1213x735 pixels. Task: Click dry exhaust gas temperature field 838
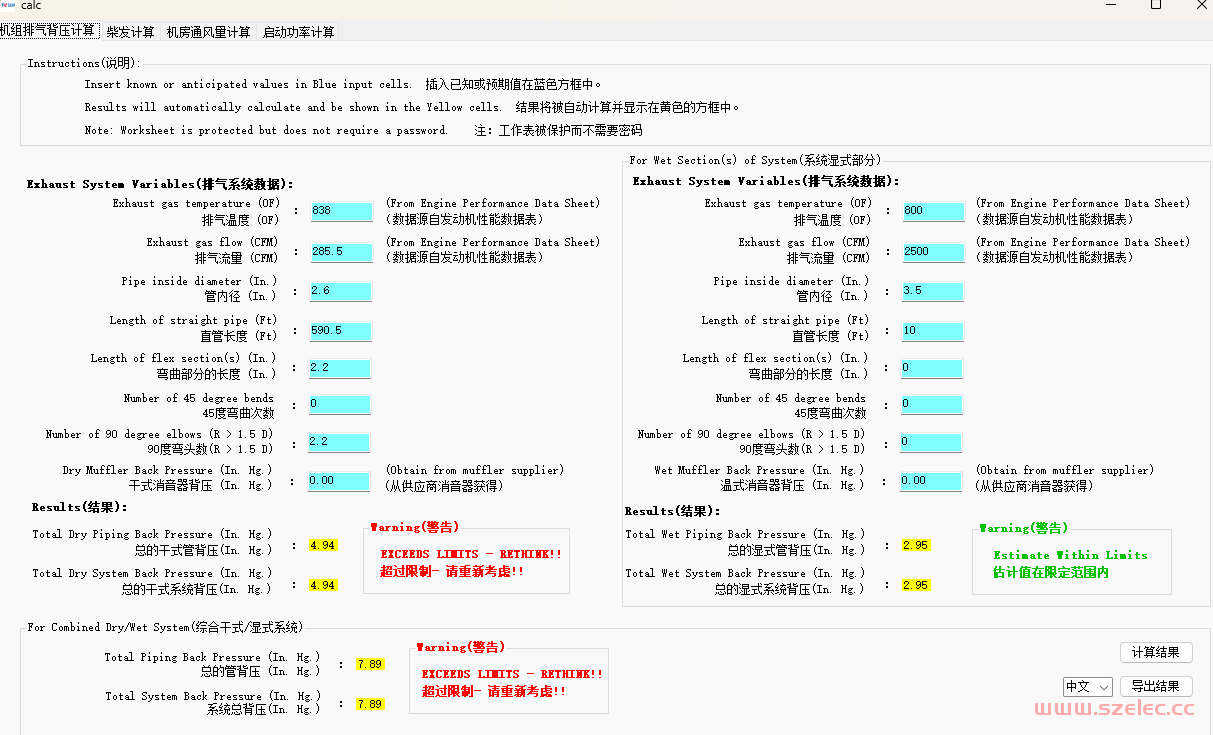click(x=340, y=211)
